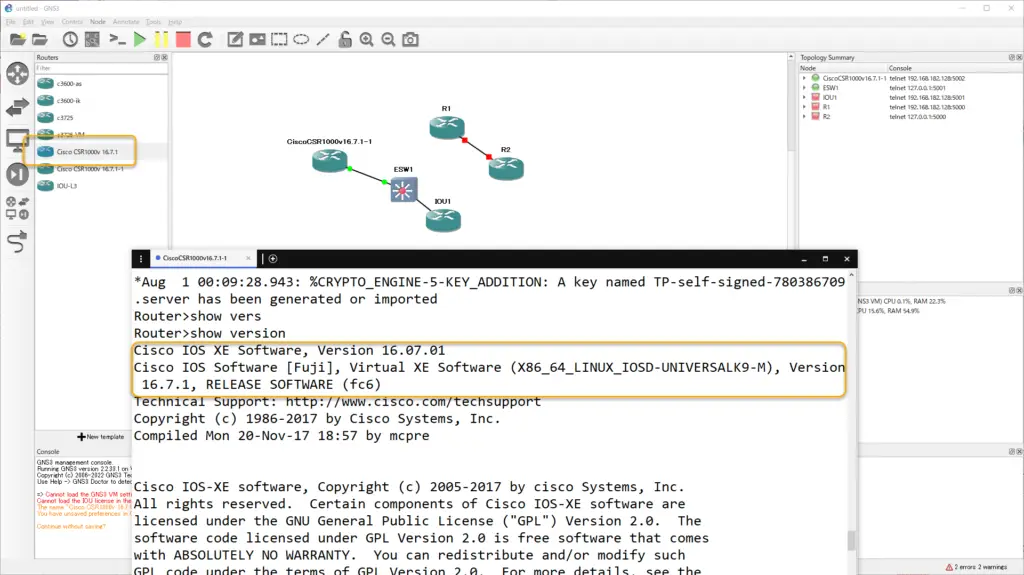This screenshot has width=1024, height=575.
Task: Open the Annotate menu
Action: coord(126,22)
